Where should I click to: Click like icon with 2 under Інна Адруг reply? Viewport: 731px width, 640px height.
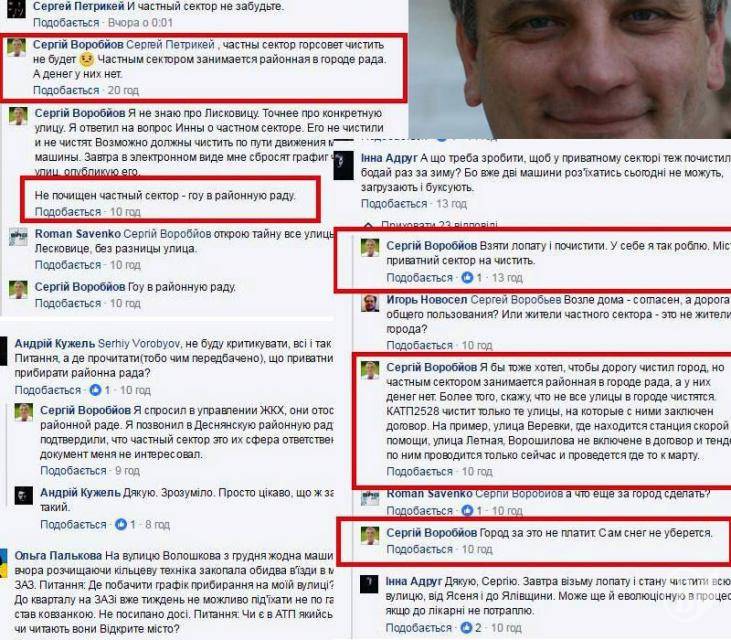[466, 628]
